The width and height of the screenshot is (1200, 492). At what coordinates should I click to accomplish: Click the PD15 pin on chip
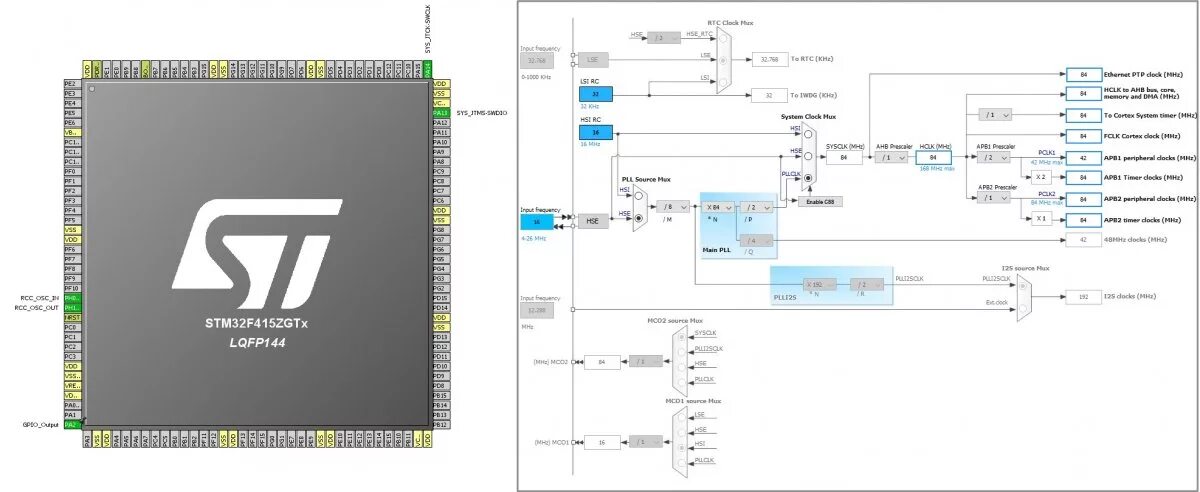pyautogui.click(x=440, y=298)
